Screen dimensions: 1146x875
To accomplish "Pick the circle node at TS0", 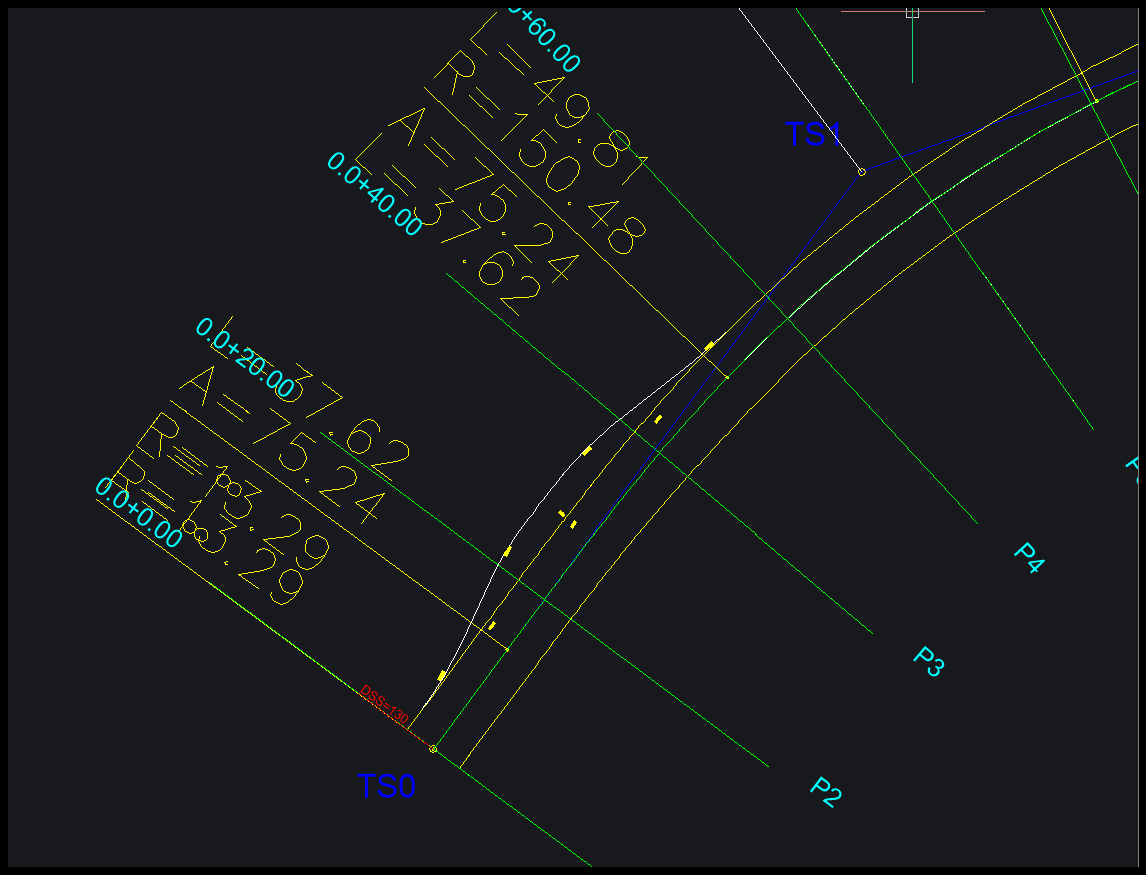I will (433, 749).
